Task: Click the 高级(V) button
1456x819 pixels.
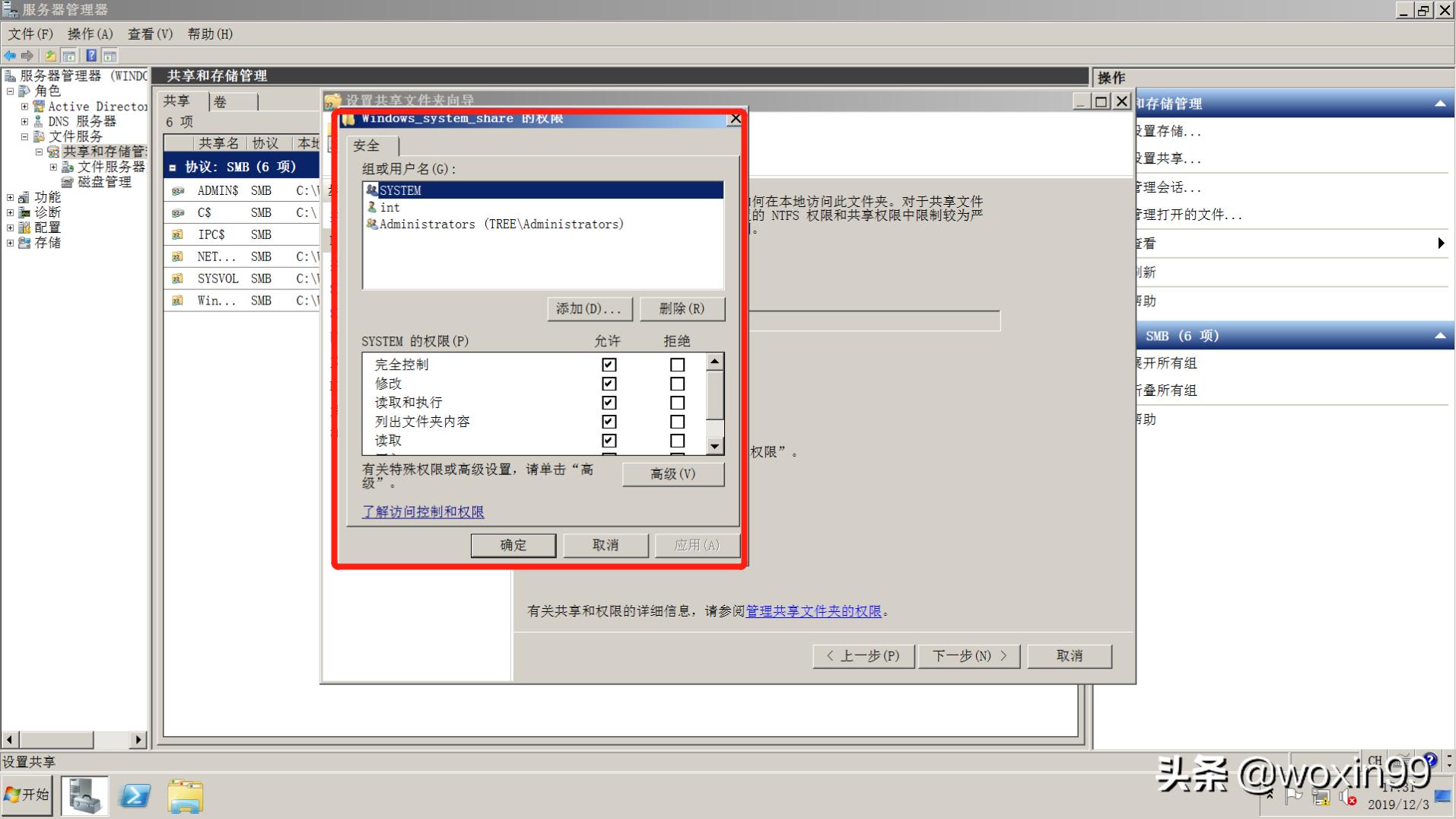Action: tap(672, 474)
